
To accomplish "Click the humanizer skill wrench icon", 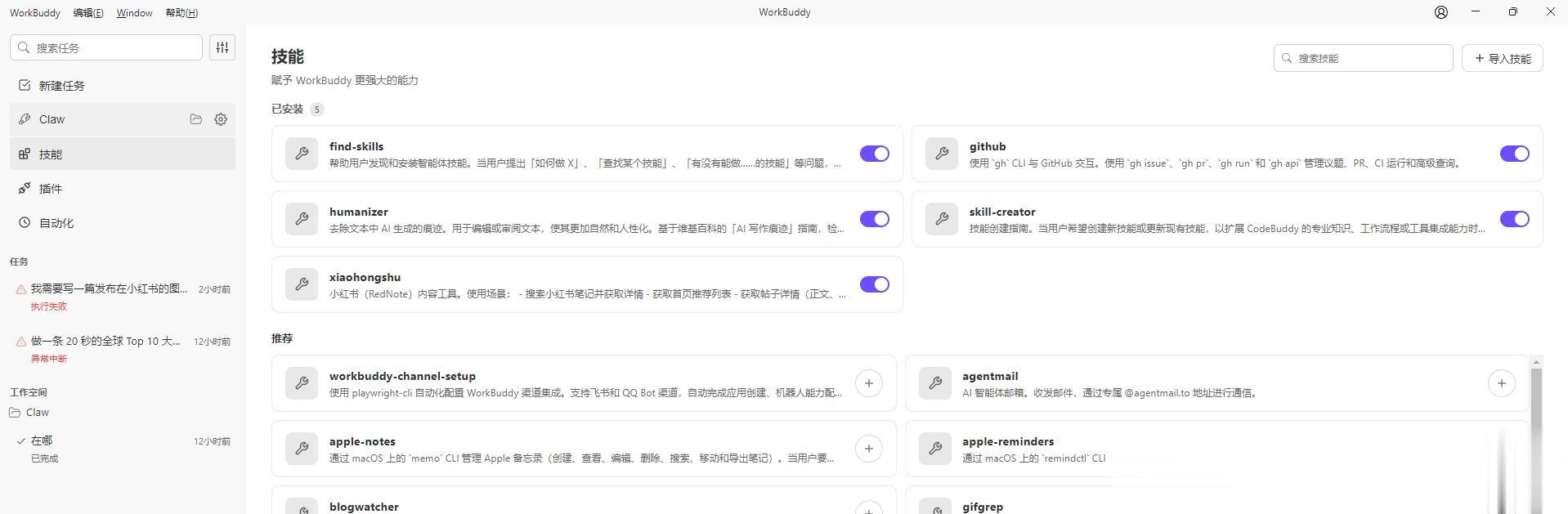I will (x=302, y=219).
